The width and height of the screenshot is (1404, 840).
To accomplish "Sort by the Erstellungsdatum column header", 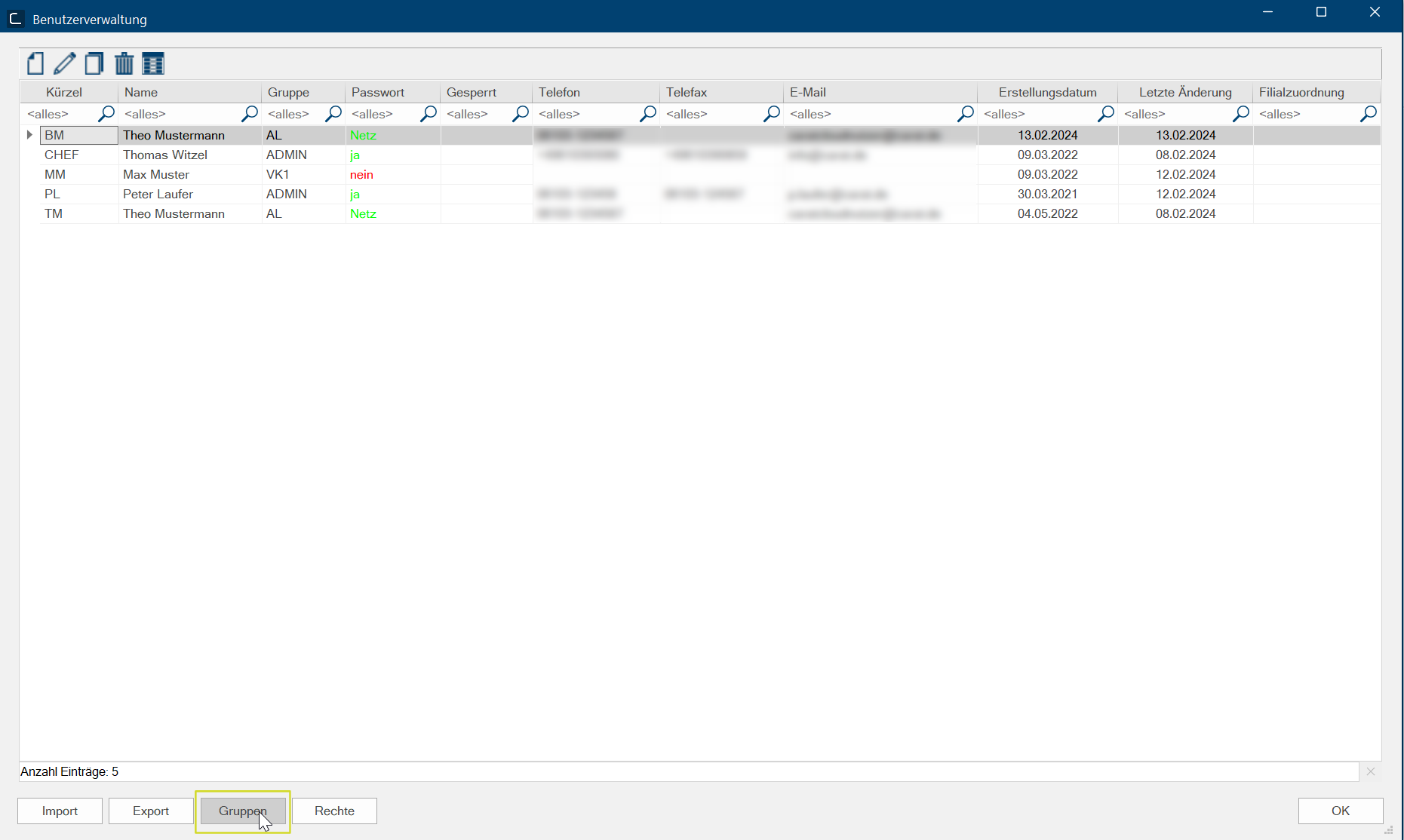I will (1047, 92).
